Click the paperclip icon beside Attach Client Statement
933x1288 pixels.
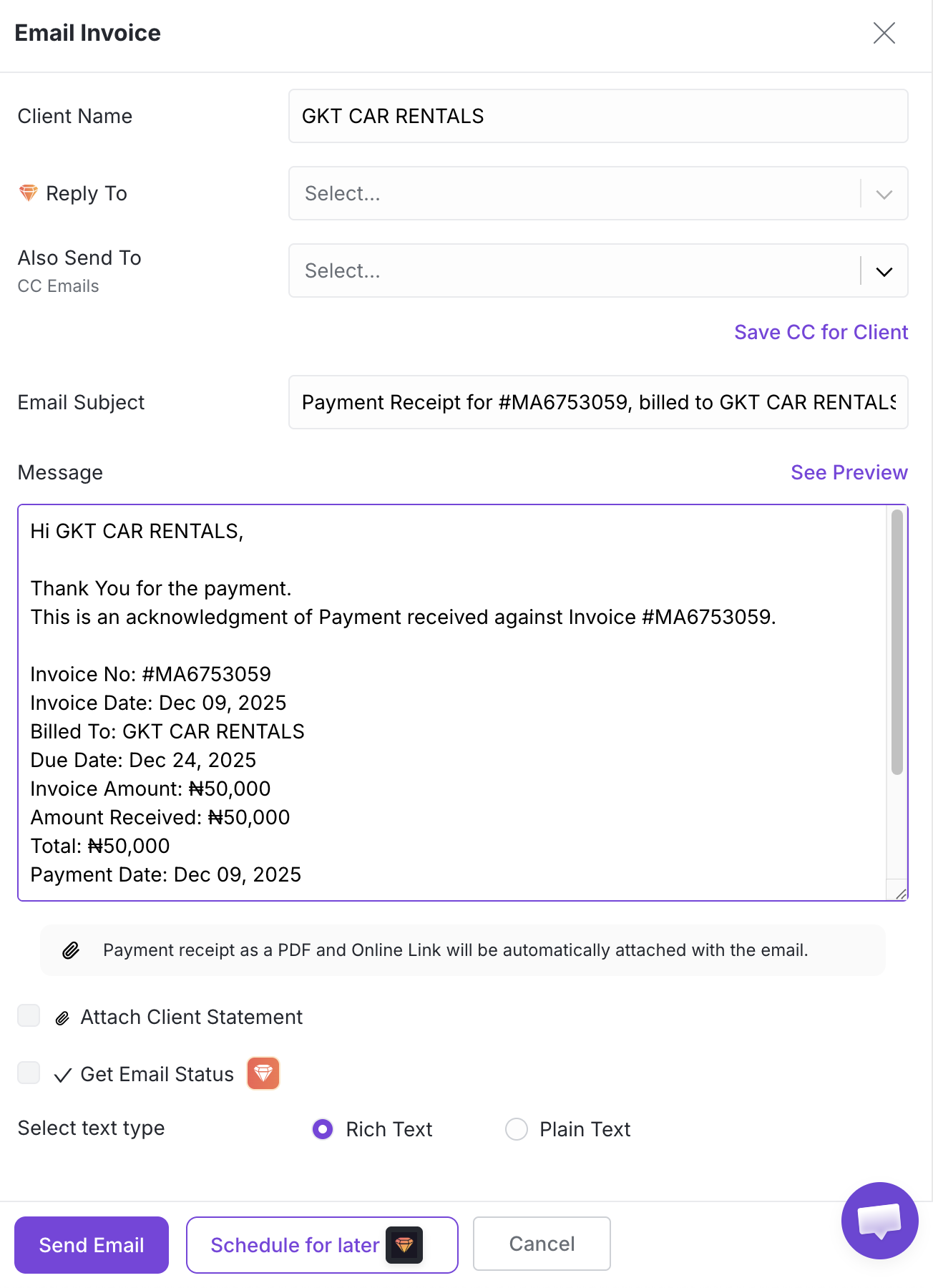tap(63, 1018)
